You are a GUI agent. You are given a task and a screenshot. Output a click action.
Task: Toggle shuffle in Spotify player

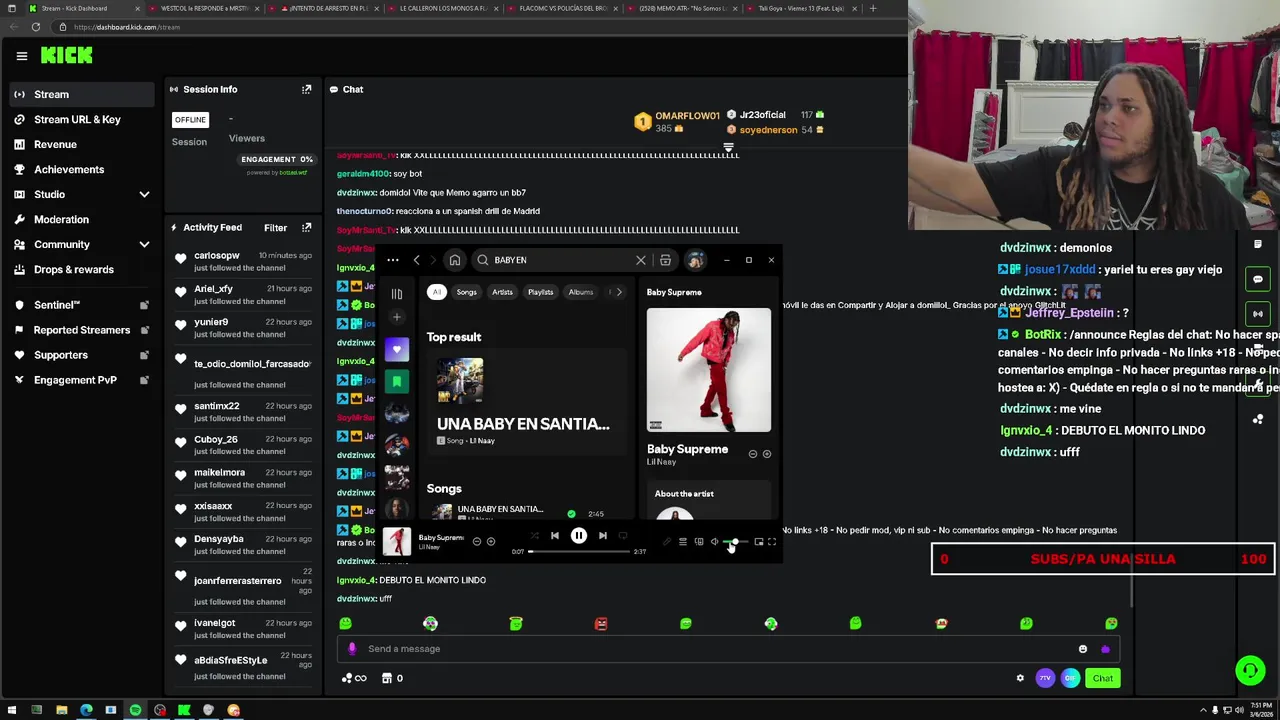(535, 536)
